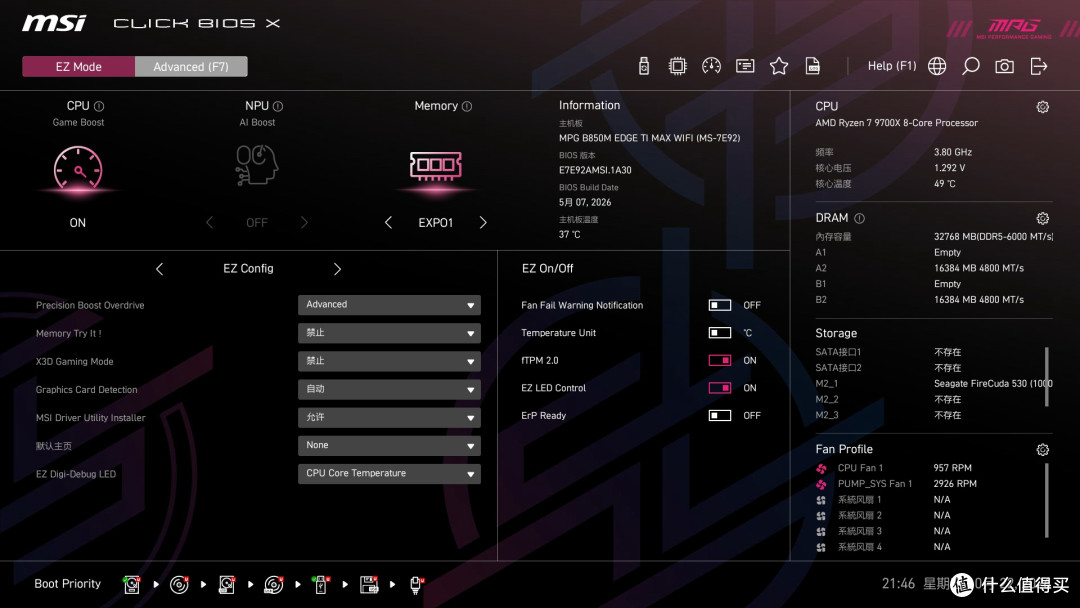Toggle Fan Fail Warning Notification switch
The height and width of the screenshot is (608, 1080).
tap(720, 305)
